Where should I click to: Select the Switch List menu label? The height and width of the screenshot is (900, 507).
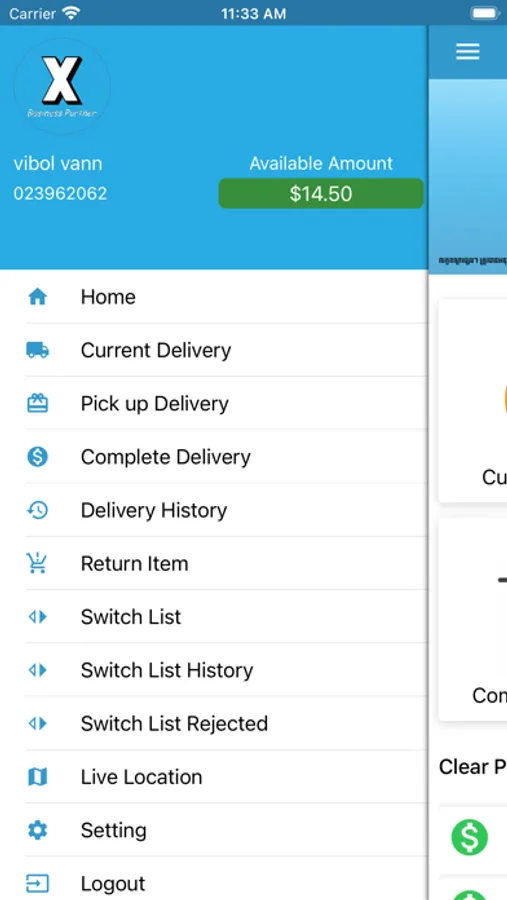[x=131, y=617]
